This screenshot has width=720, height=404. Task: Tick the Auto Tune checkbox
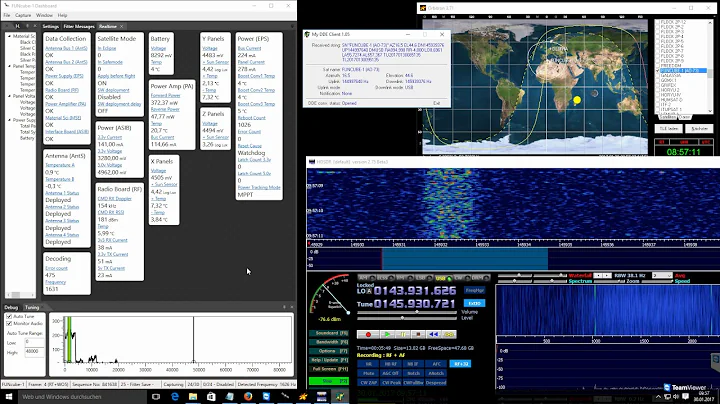pyautogui.click(x=9, y=316)
